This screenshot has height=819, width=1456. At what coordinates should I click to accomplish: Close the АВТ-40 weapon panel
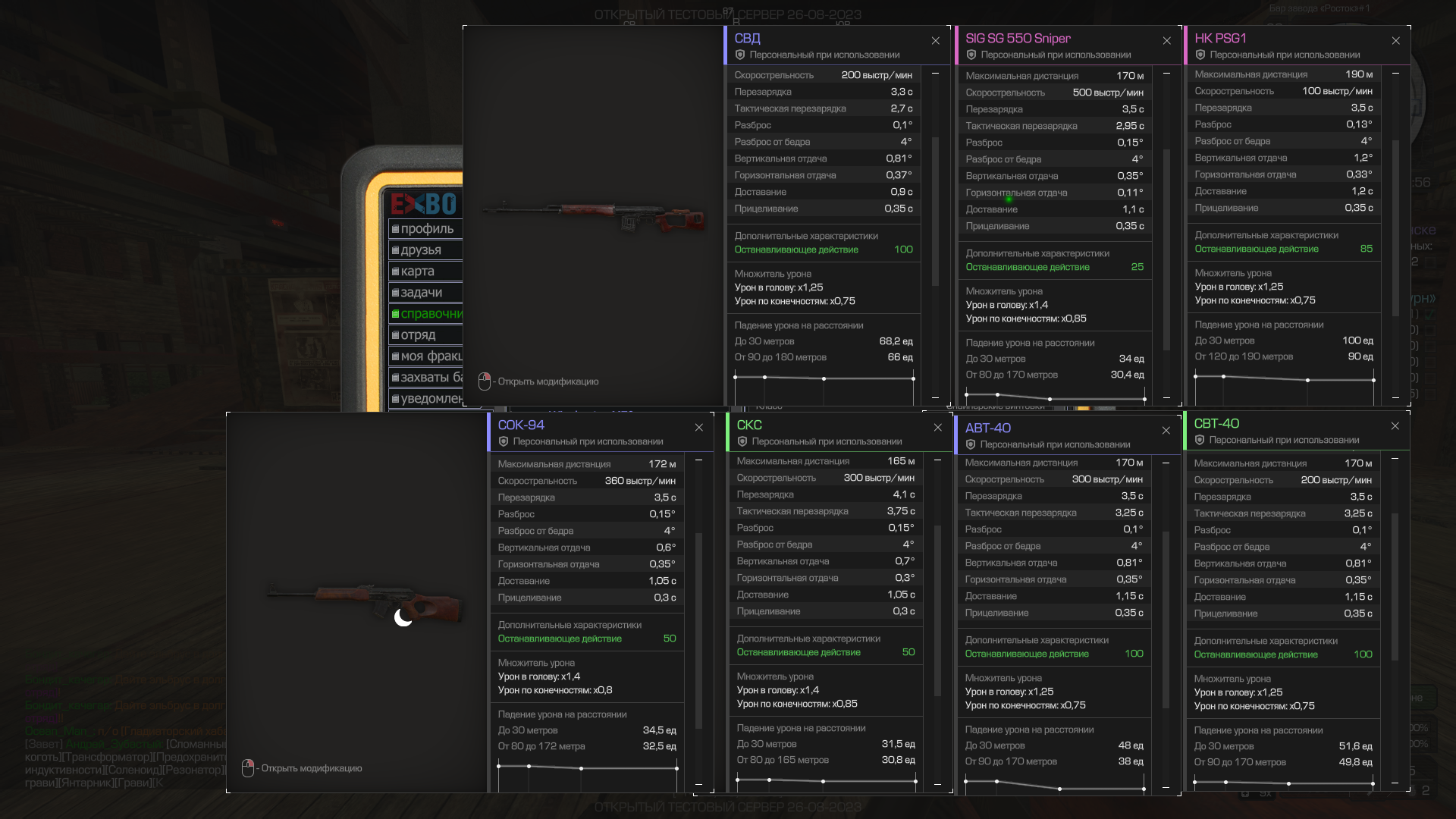point(1166,431)
